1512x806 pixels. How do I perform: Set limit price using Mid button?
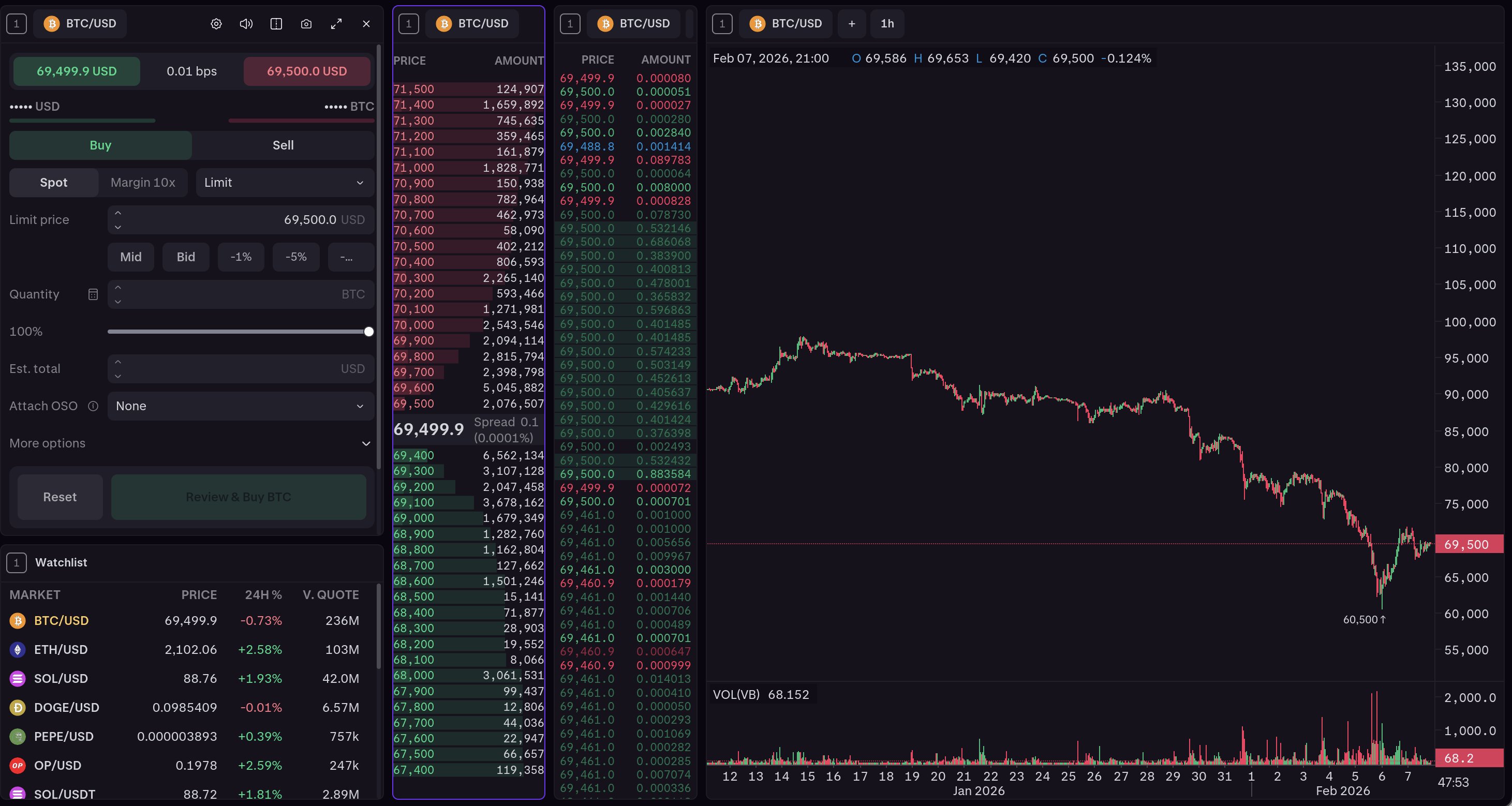[131, 257]
